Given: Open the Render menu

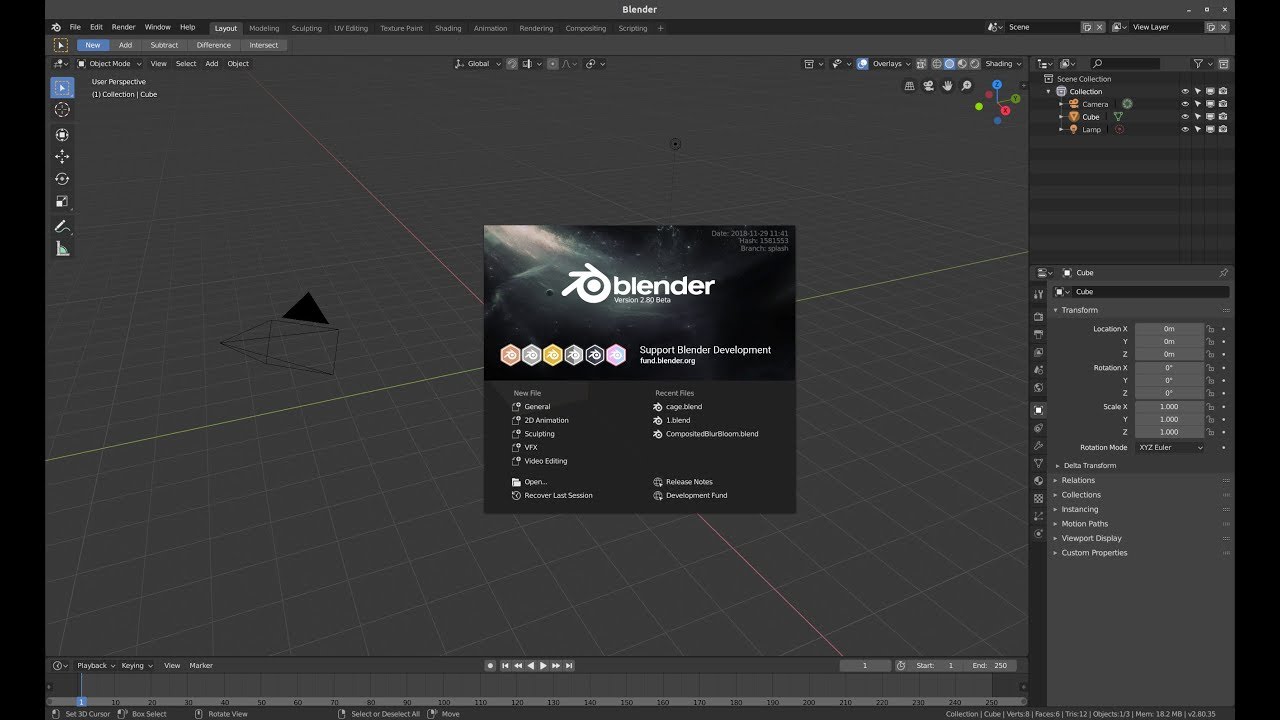Looking at the screenshot, I should pyautogui.click(x=123, y=27).
